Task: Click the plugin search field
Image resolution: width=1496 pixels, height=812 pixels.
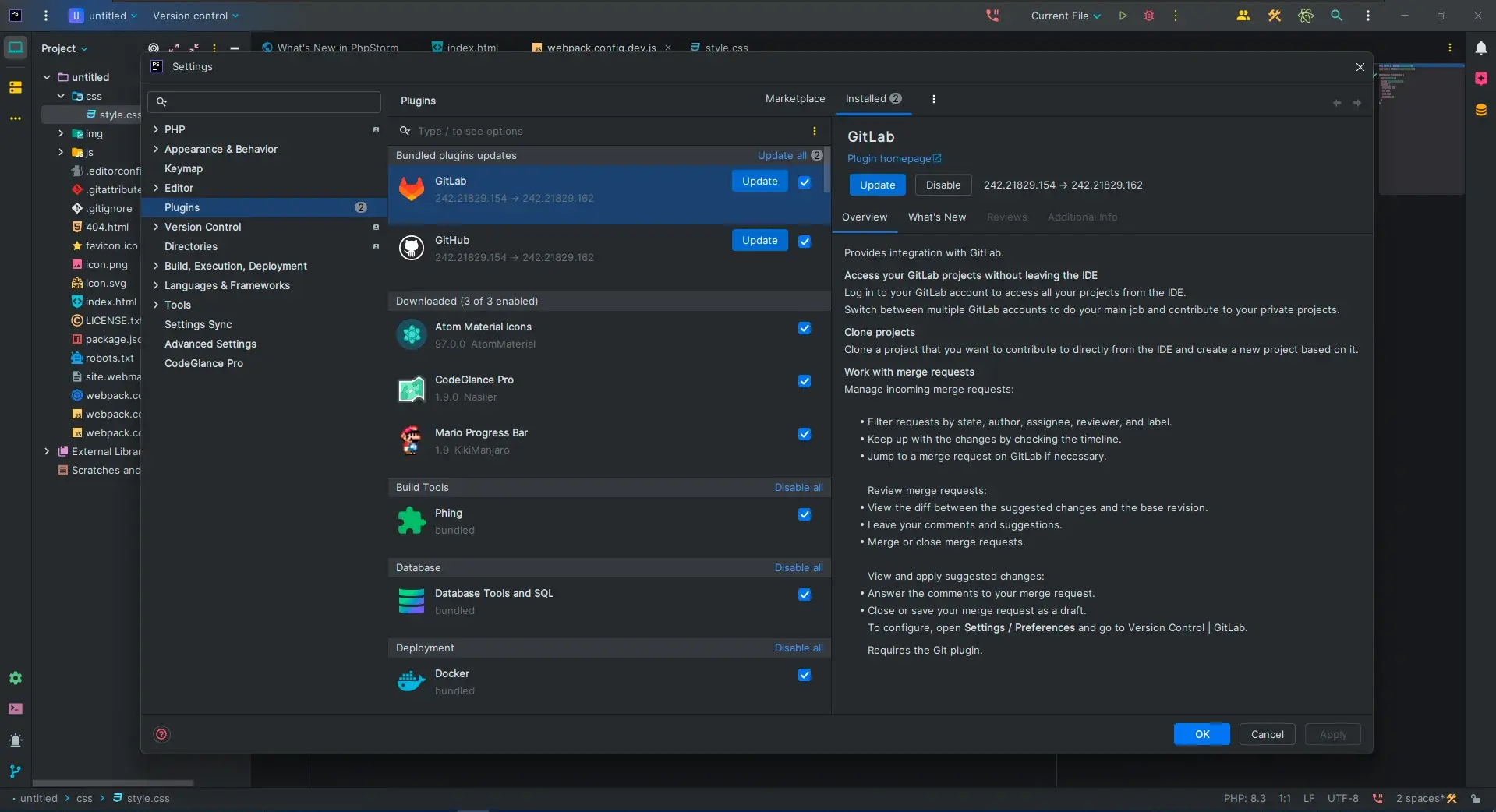Action: [x=608, y=131]
